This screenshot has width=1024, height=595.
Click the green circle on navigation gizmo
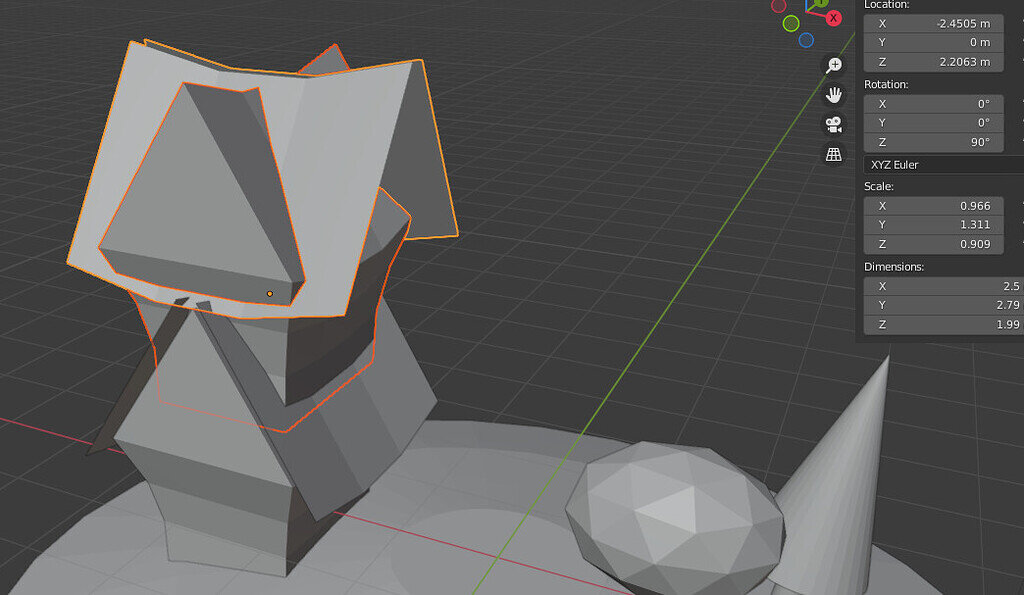pos(791,23)
